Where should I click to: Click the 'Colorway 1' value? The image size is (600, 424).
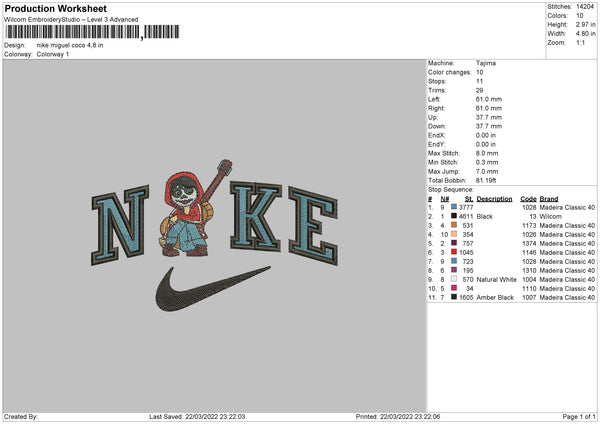(x=53, y=54)
